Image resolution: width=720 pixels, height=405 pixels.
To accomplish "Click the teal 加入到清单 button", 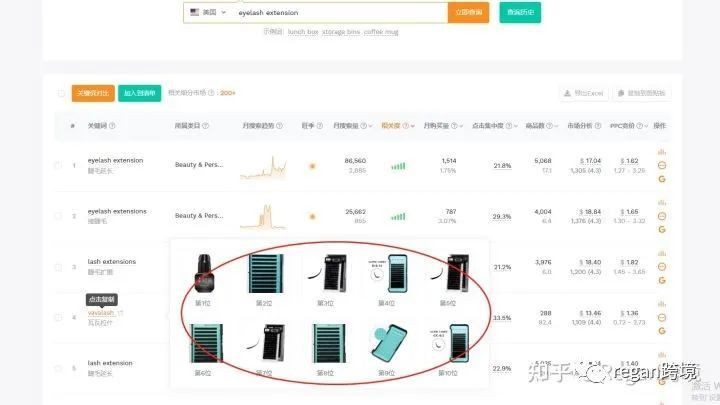I will click(140, 93).
